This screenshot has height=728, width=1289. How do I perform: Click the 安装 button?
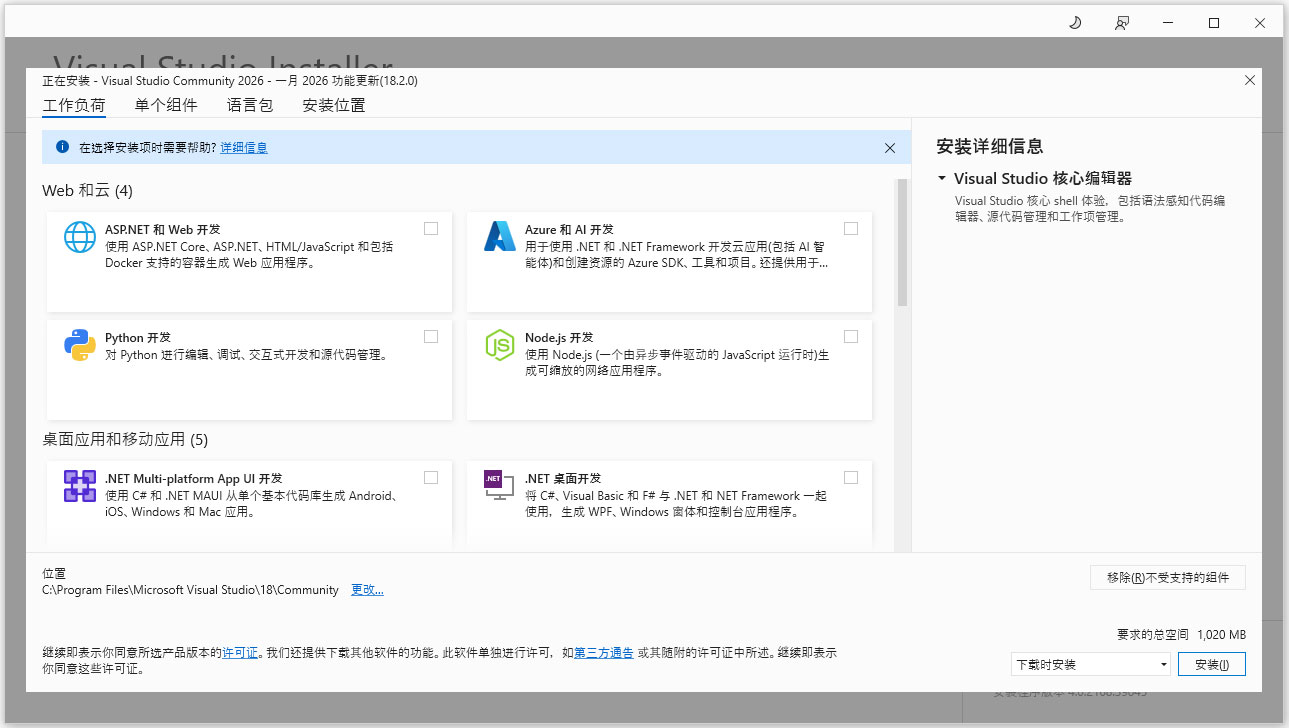[1211, 664]
